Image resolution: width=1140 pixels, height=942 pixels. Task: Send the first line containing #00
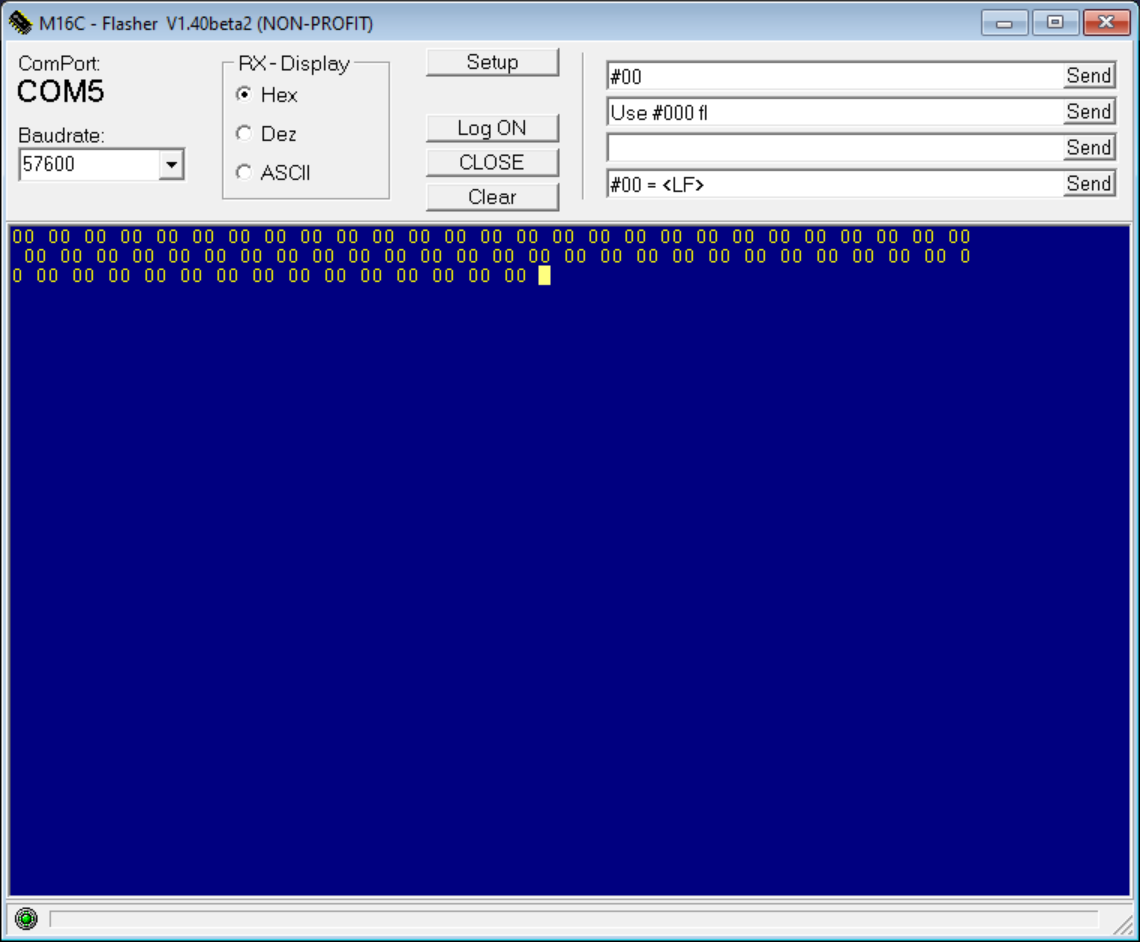tap(1088, 76)
